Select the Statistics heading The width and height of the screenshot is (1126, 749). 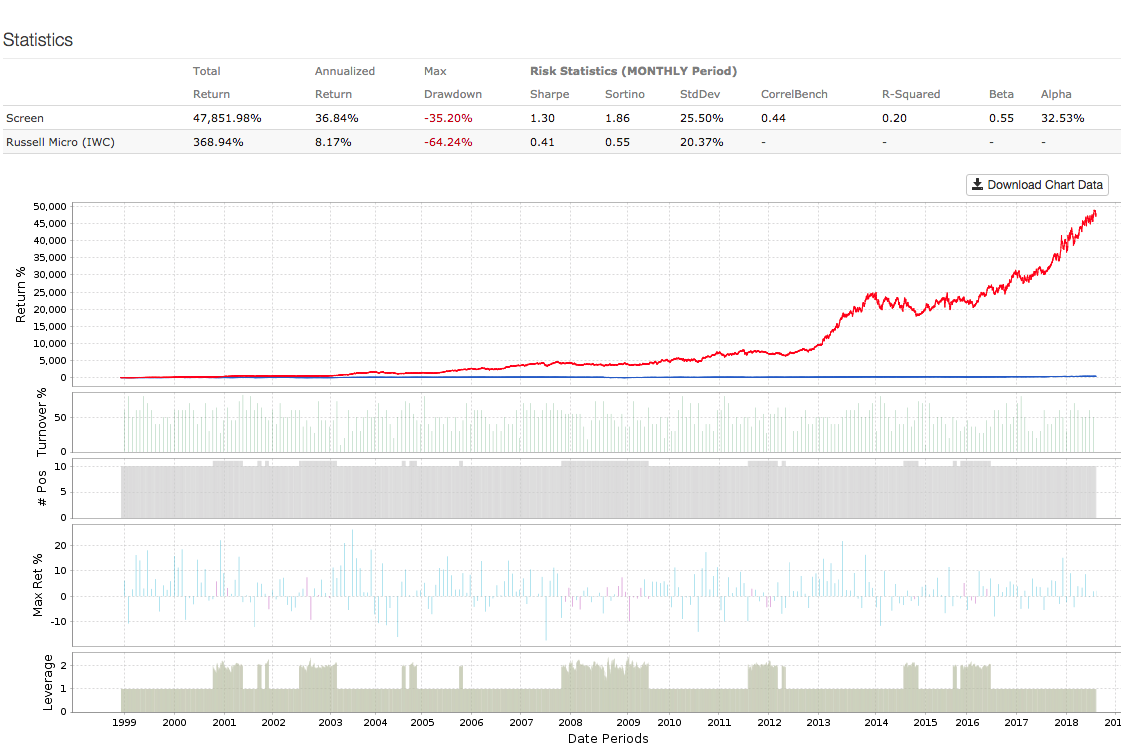click(38, 40)
